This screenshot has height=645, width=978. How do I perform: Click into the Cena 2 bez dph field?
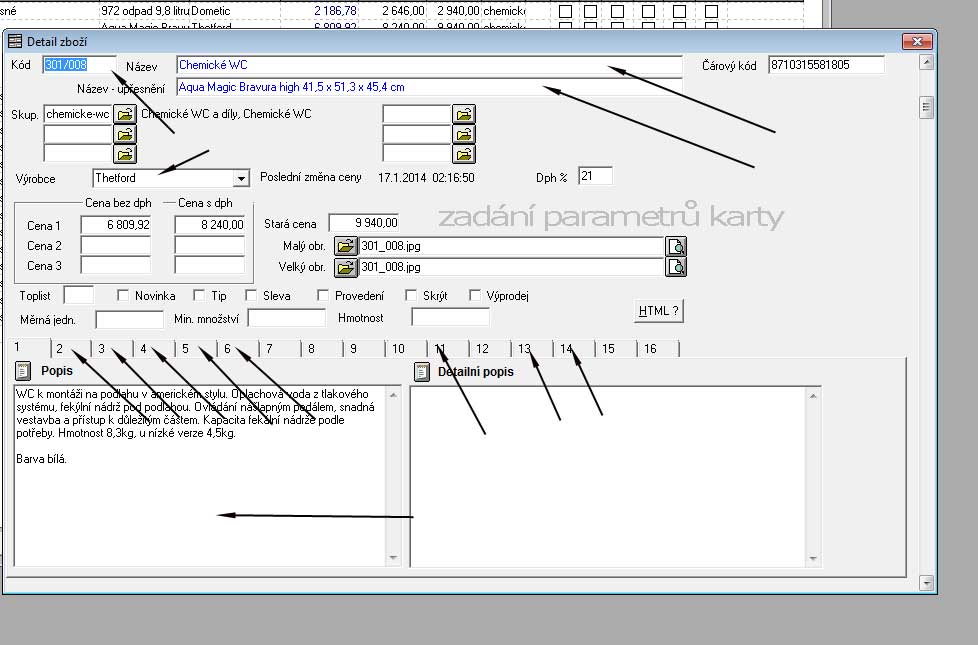point(115,245)
